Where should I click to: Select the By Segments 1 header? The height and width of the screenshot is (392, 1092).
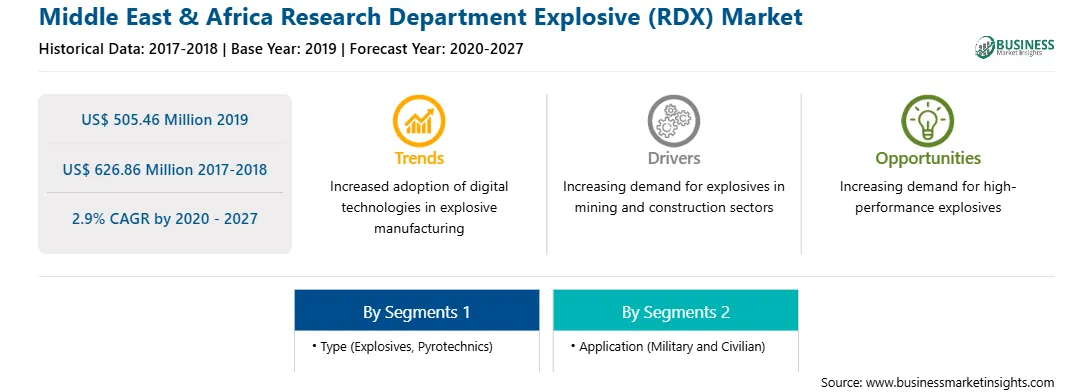[416, 311]
